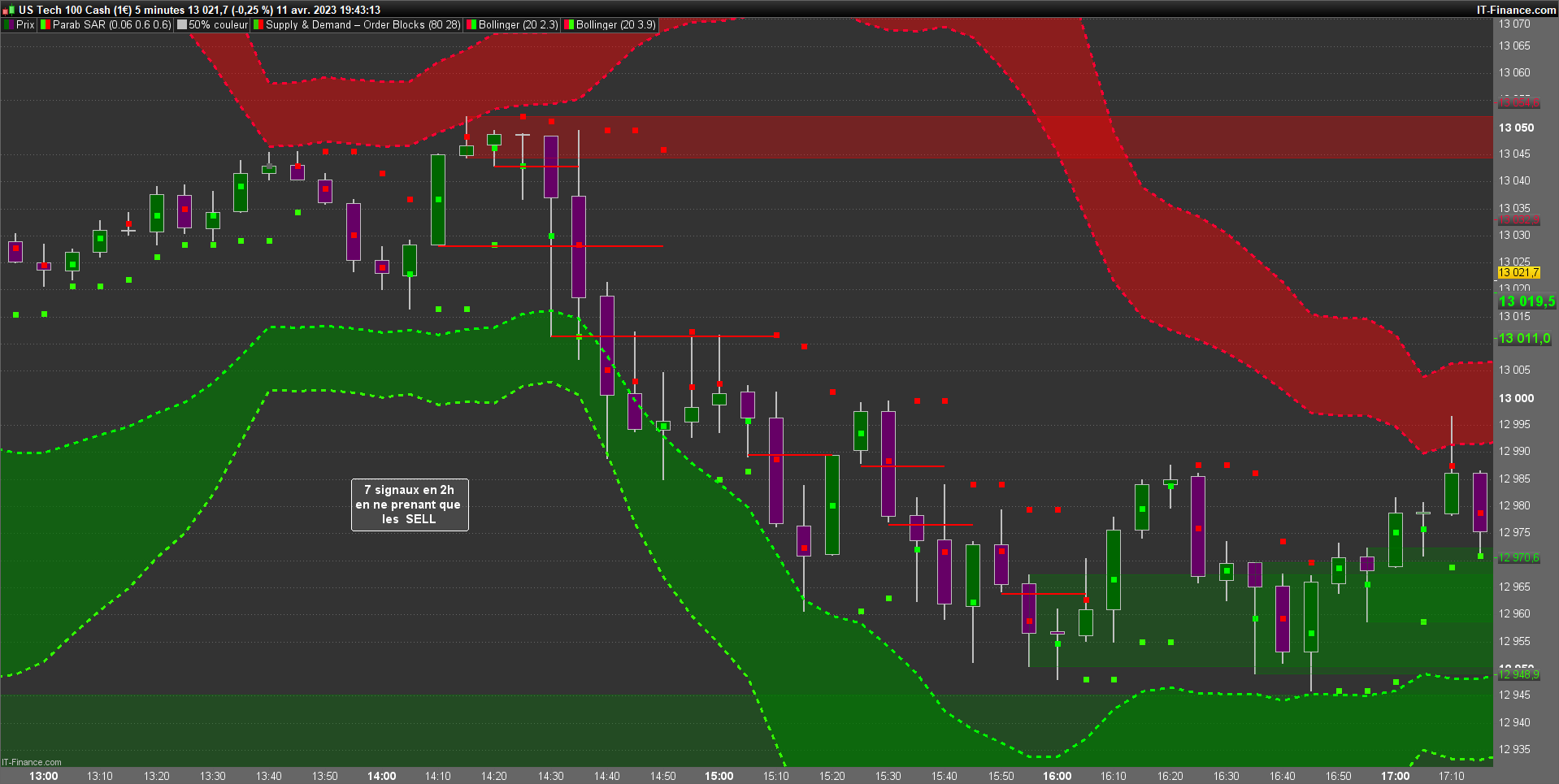1559x784 pixels.
Task: Click the Supply & Demand legend color swatch
Action: click(258, 25)
